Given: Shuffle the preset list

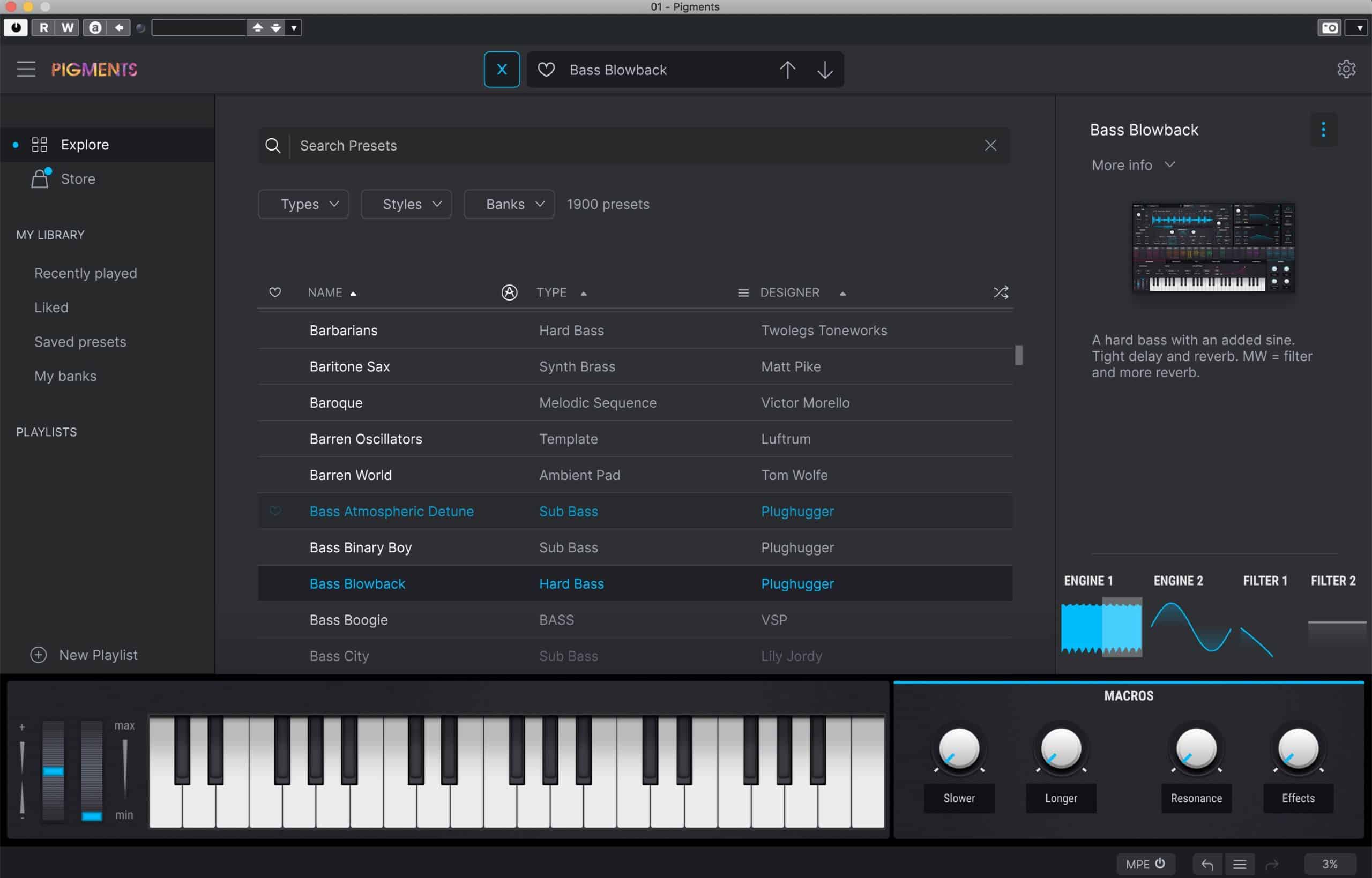Looking at the screenshot, I should coord(1000,292).
